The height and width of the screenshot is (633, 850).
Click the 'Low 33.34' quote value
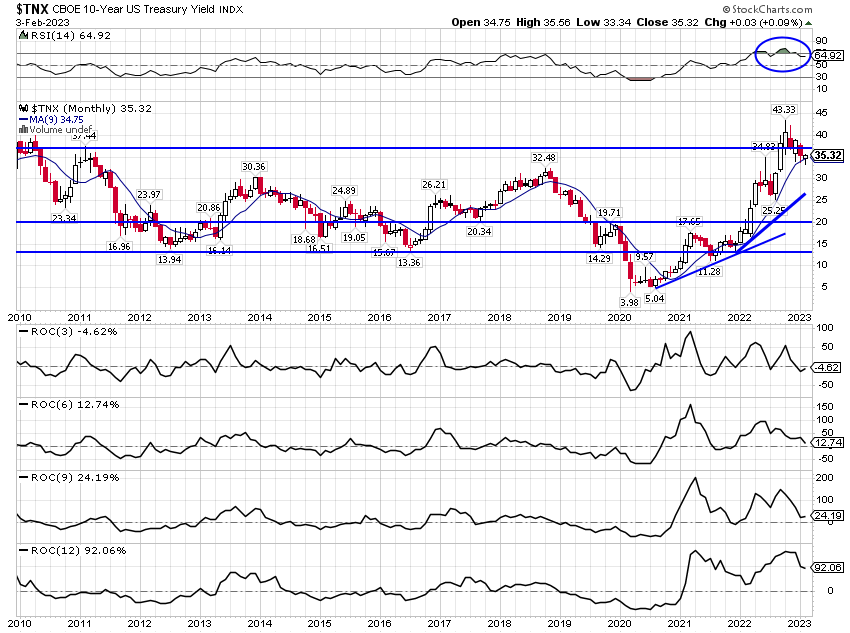(x=603, y=22)
